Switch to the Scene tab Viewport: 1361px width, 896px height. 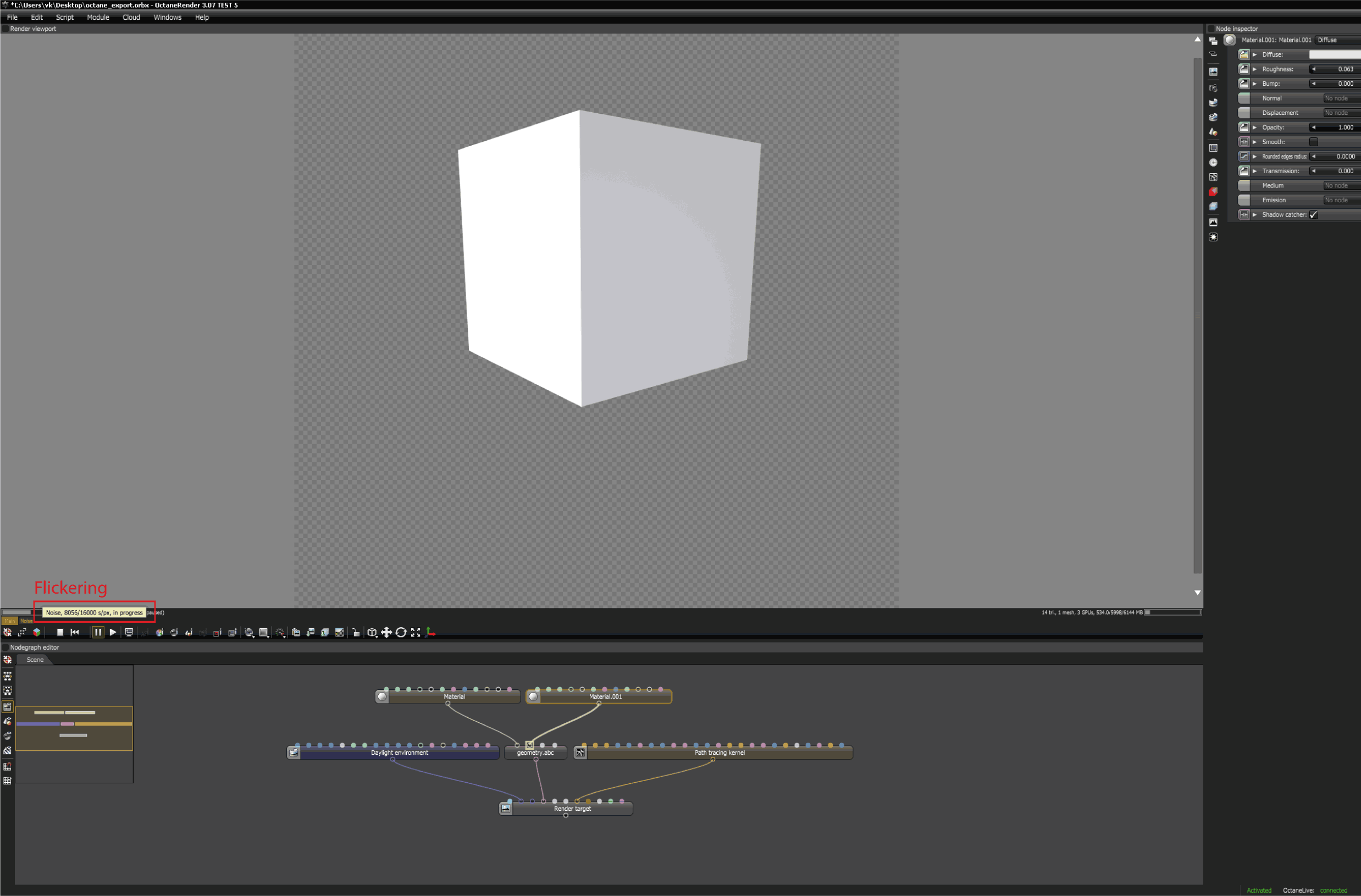[x=35, y=660]
